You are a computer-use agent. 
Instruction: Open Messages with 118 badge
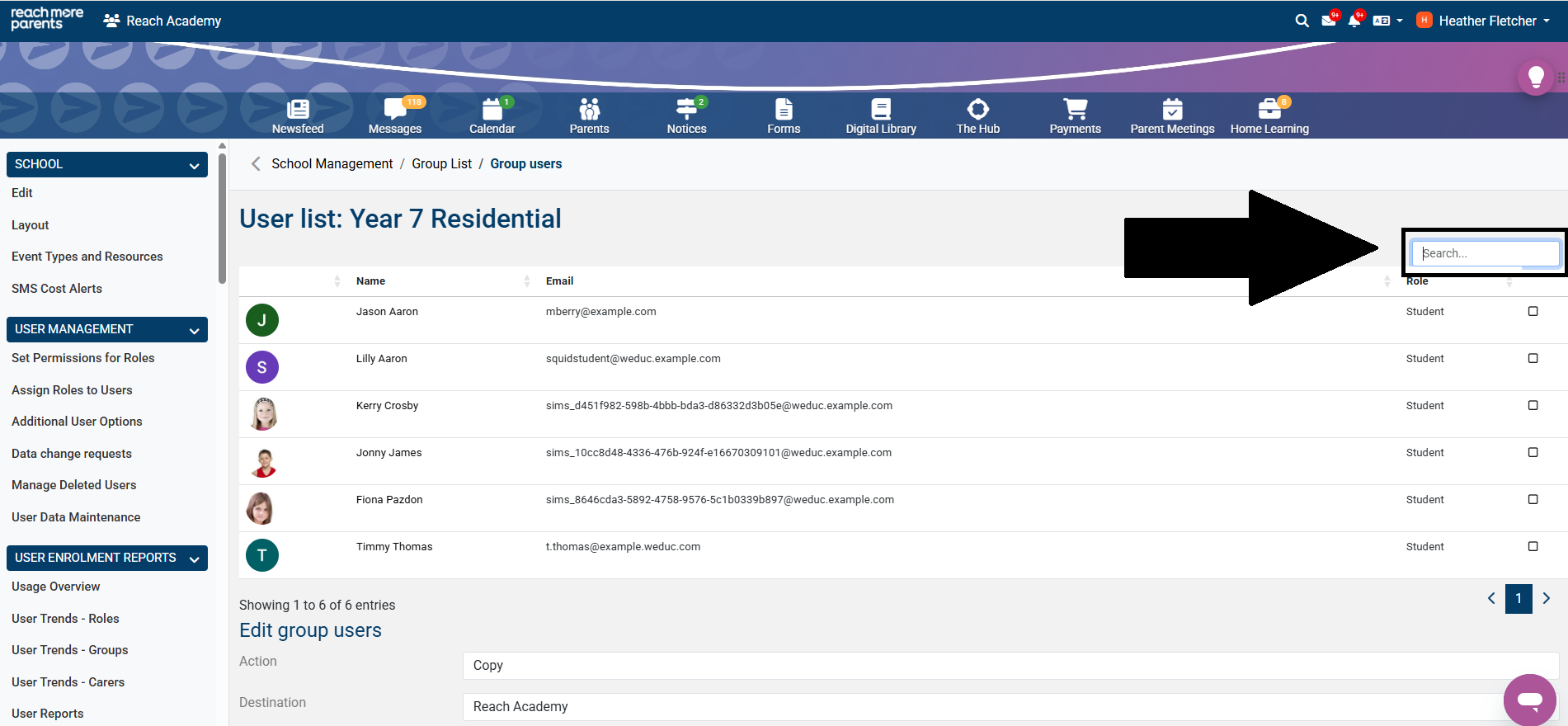(394, 115)
